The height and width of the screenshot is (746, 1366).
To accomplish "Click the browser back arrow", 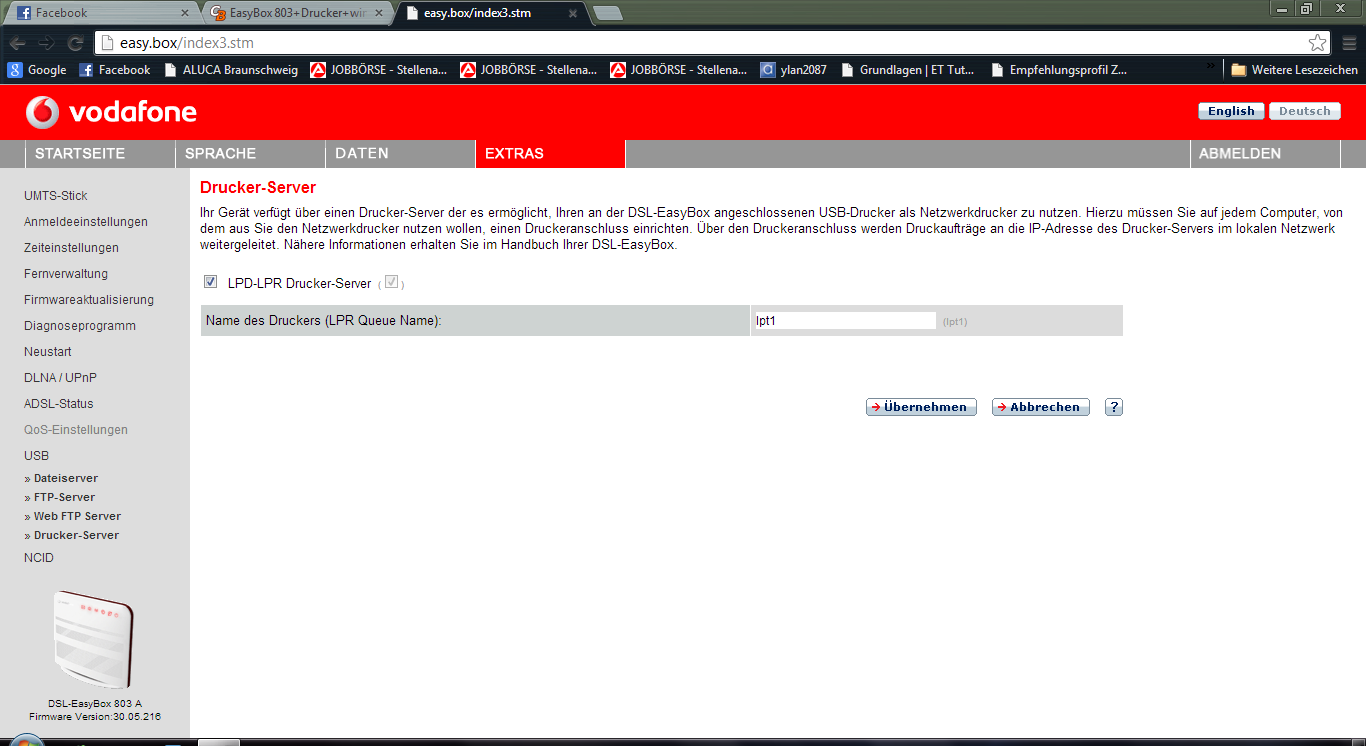I will (x=18, y=43).
